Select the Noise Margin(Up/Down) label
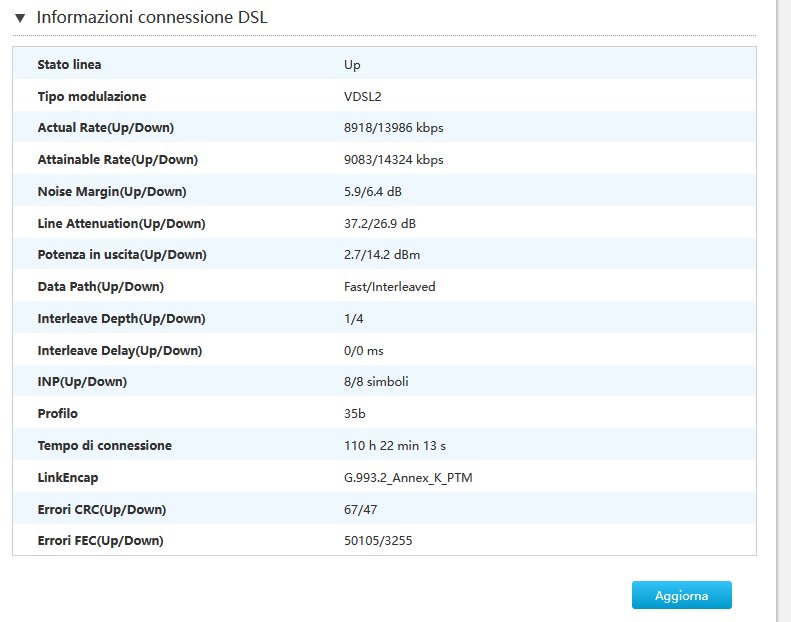Viewport: 791px width, 622px height. pyautogui.click(x=111, y=192)
